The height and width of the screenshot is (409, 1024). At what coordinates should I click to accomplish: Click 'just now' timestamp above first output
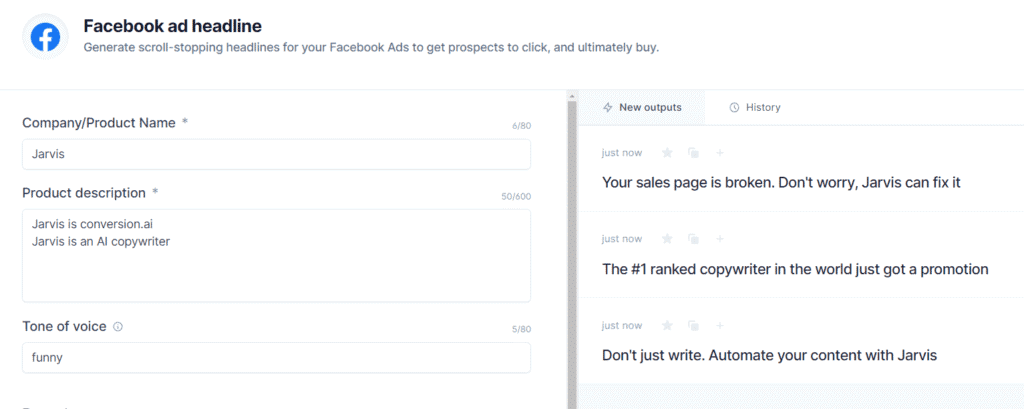click(x=622, y=153)
